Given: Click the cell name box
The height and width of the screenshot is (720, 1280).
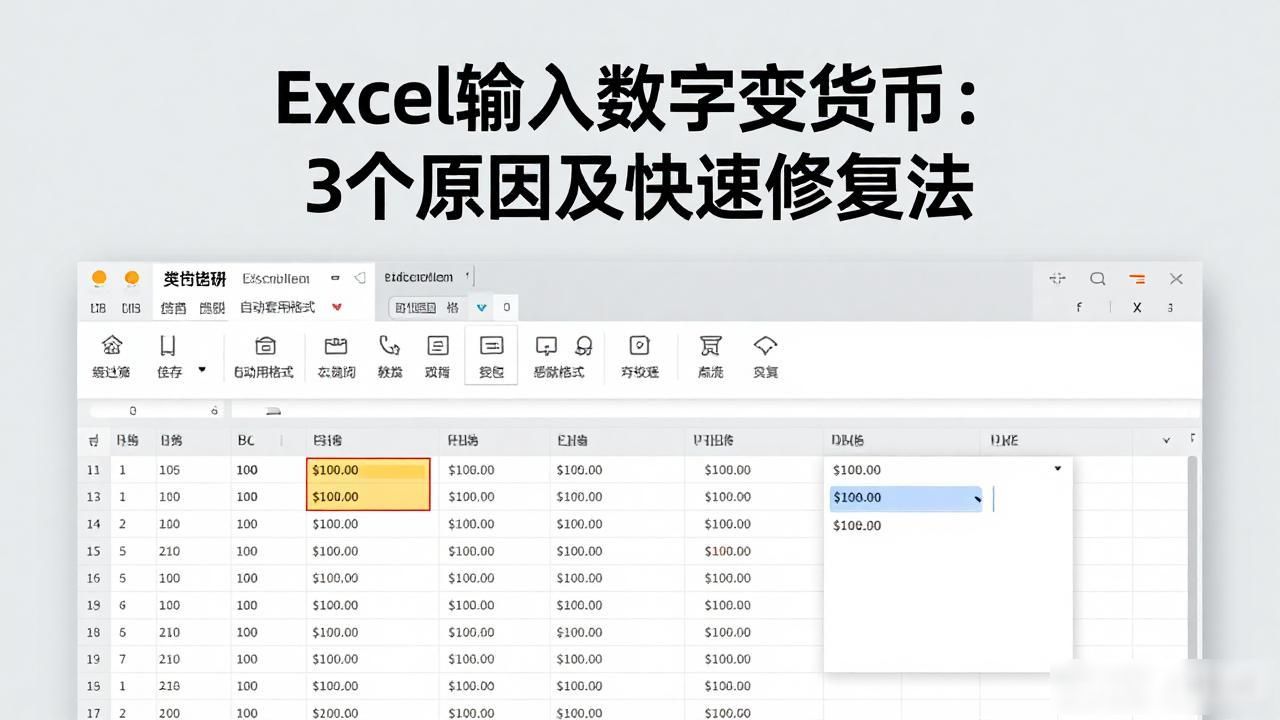Looking at the screenshot, I should (x=155, y=410).
